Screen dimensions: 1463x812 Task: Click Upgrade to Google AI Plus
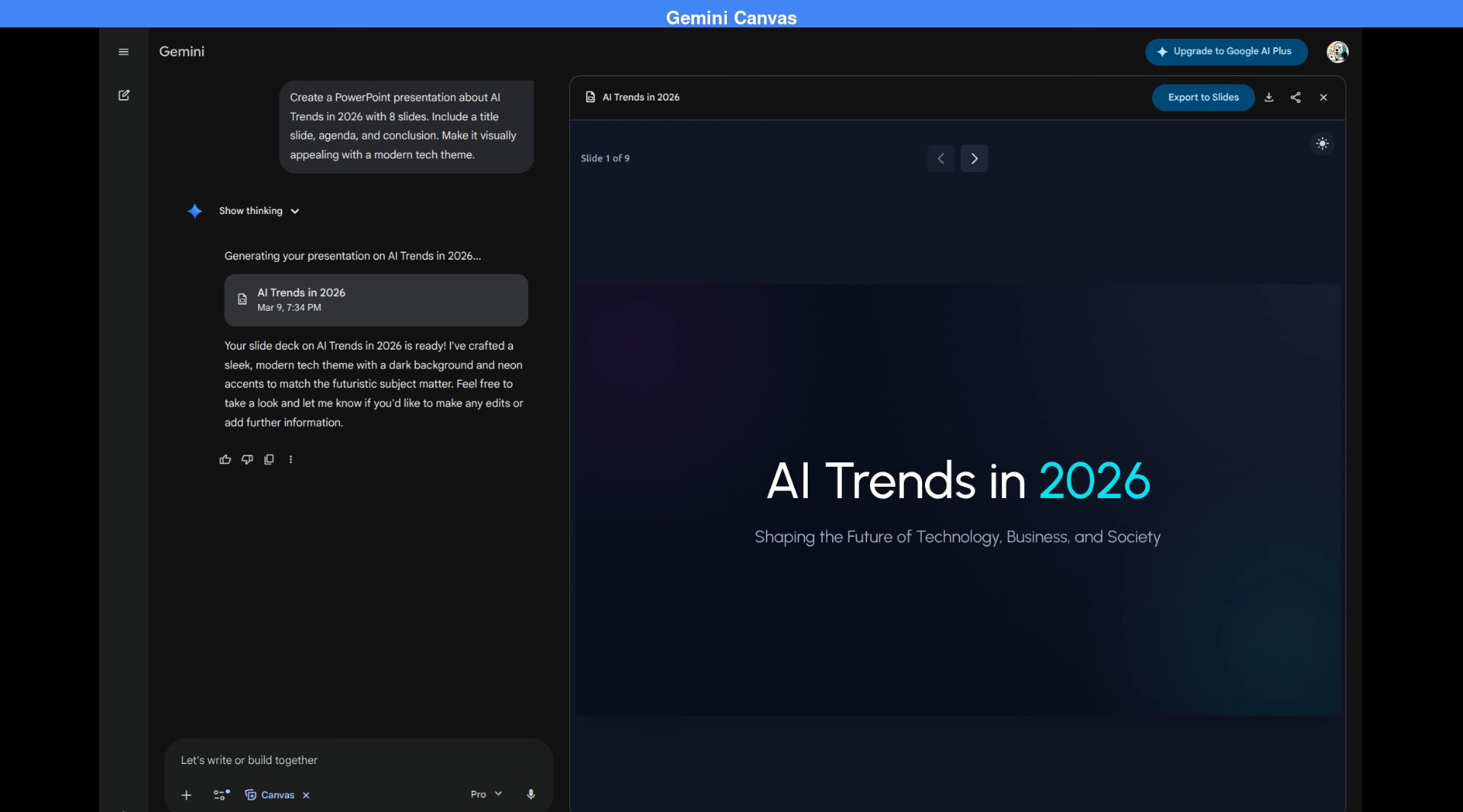tap(1226, 52)
